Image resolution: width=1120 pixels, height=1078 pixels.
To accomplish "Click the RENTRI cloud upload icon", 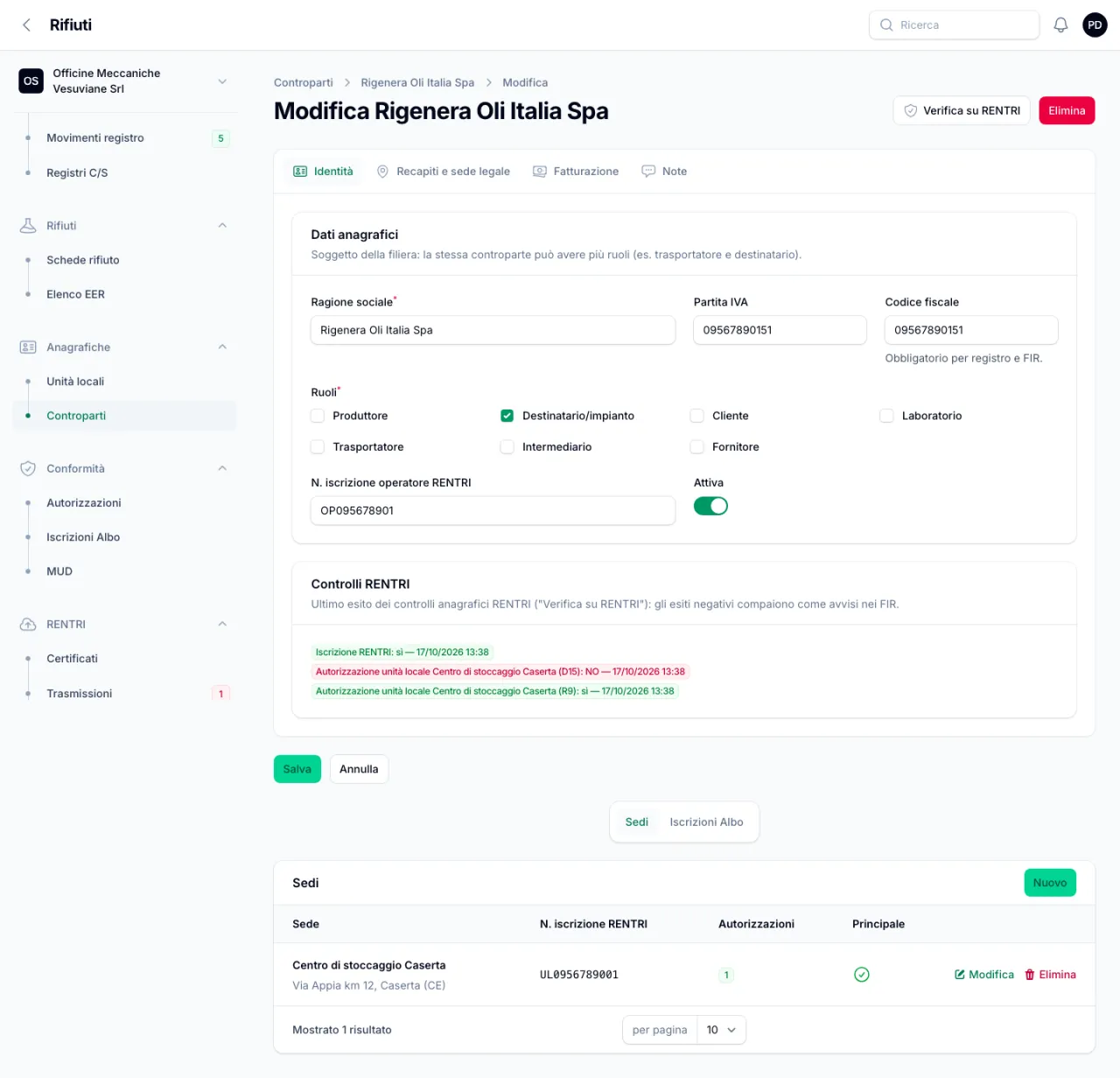I will coord(28,625).
